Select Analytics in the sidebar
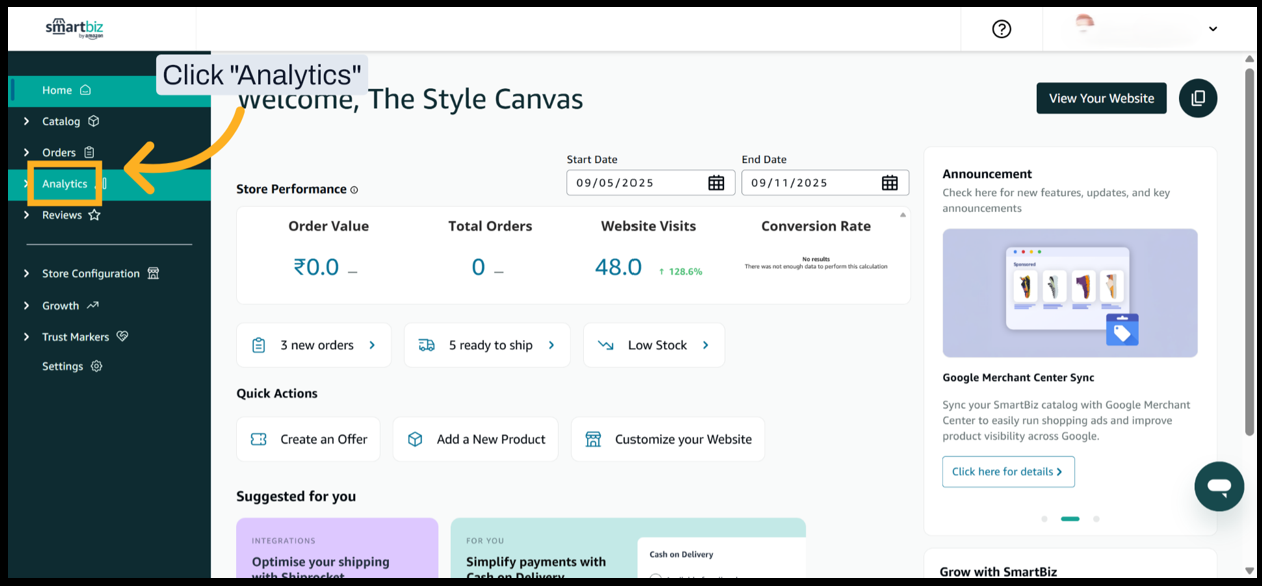The width and height of the screenshot is (1262, 586). click(x=65, y=184)
